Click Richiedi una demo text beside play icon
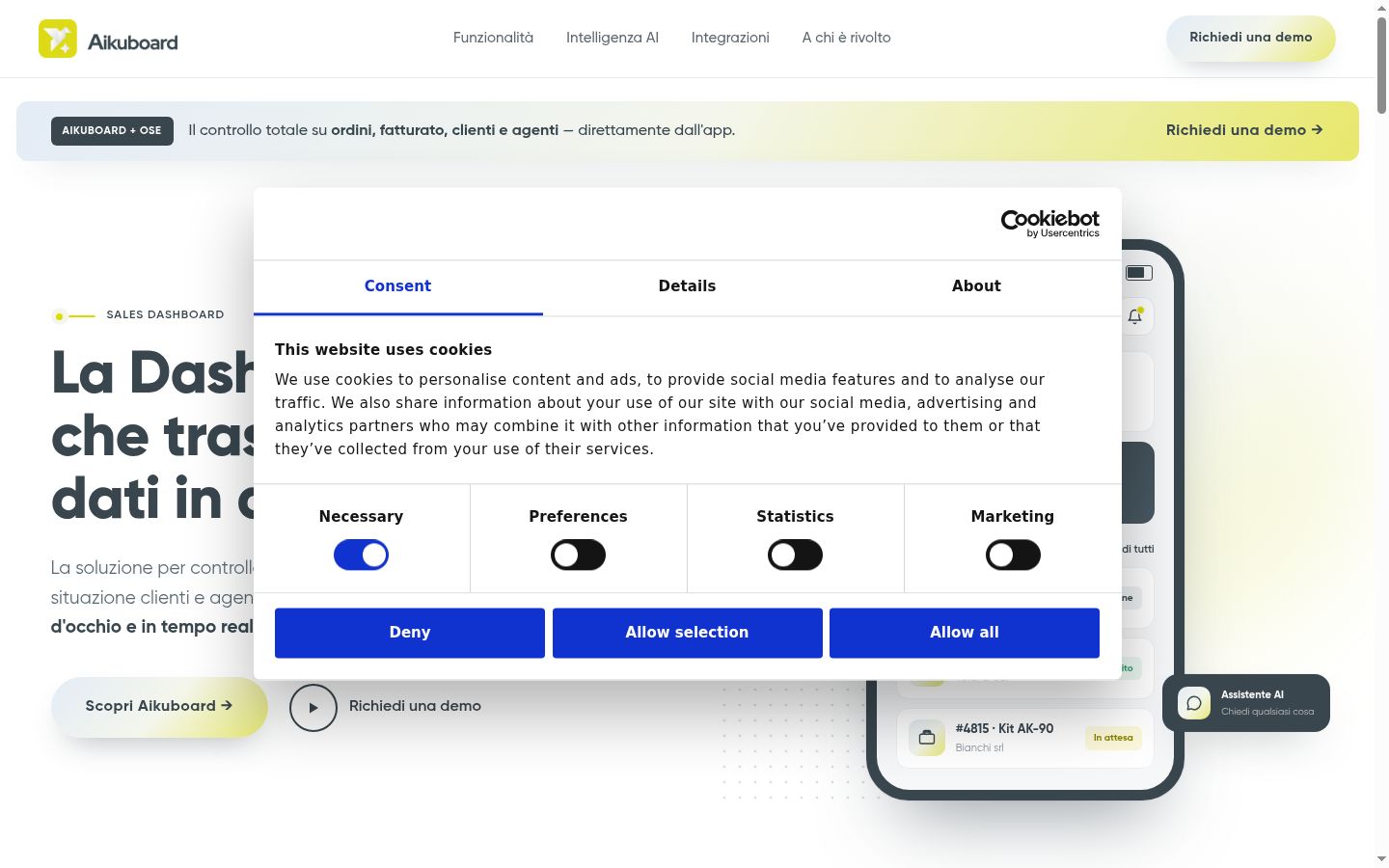This screenshot has height=868, width=1389. (x=415, y=706)
